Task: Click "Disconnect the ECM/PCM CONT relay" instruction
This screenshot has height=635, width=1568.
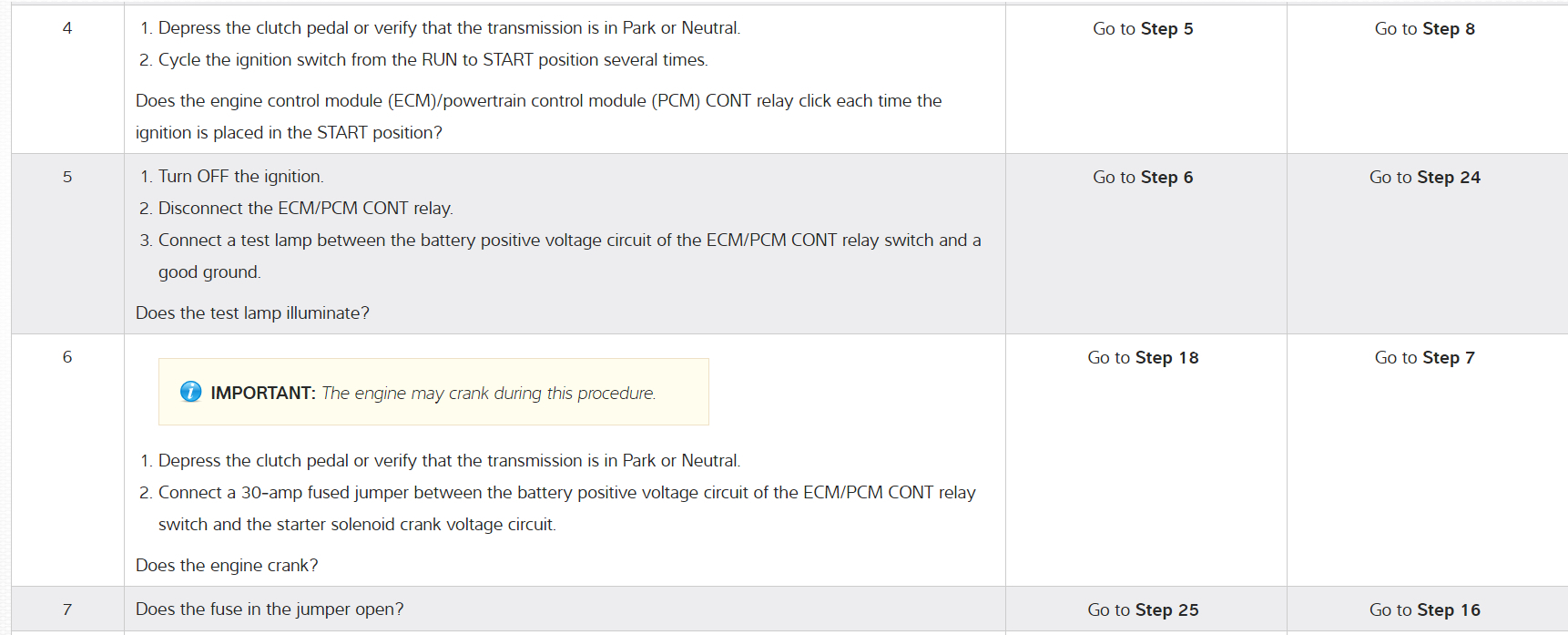Action: 305,209
